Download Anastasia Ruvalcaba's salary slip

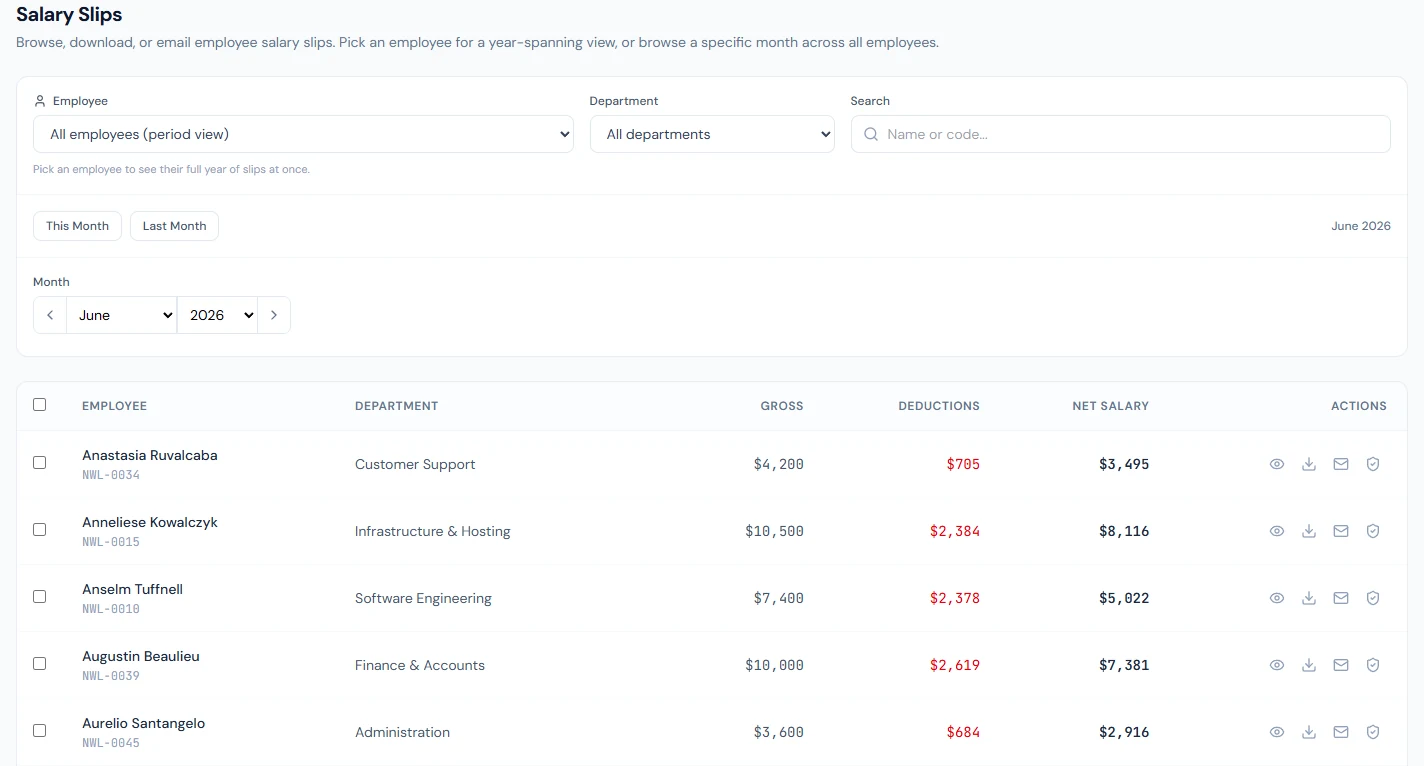(x=1309, y=464)
